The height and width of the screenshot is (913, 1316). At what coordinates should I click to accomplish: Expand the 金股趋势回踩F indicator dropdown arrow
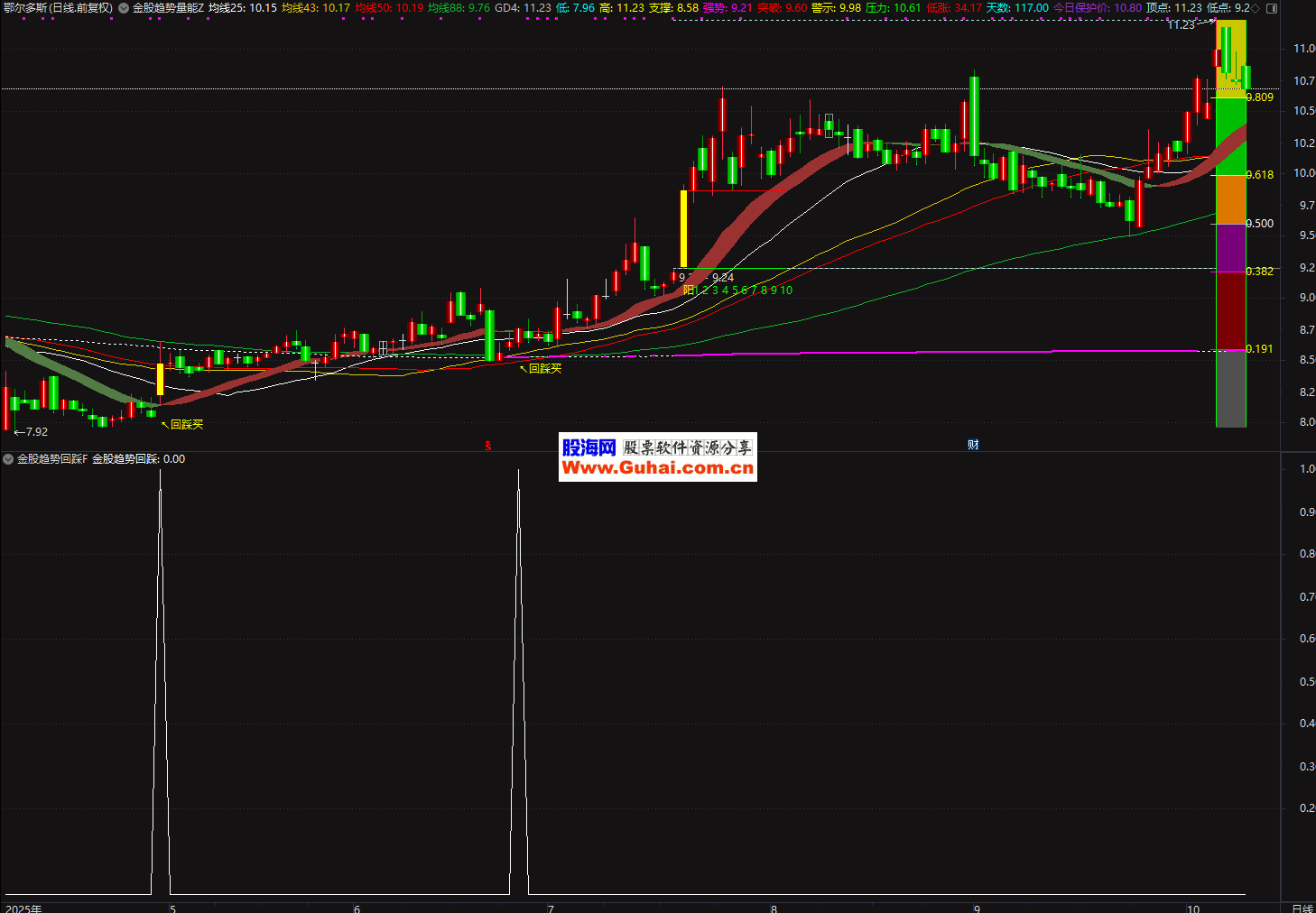click(x=8, y=459)
